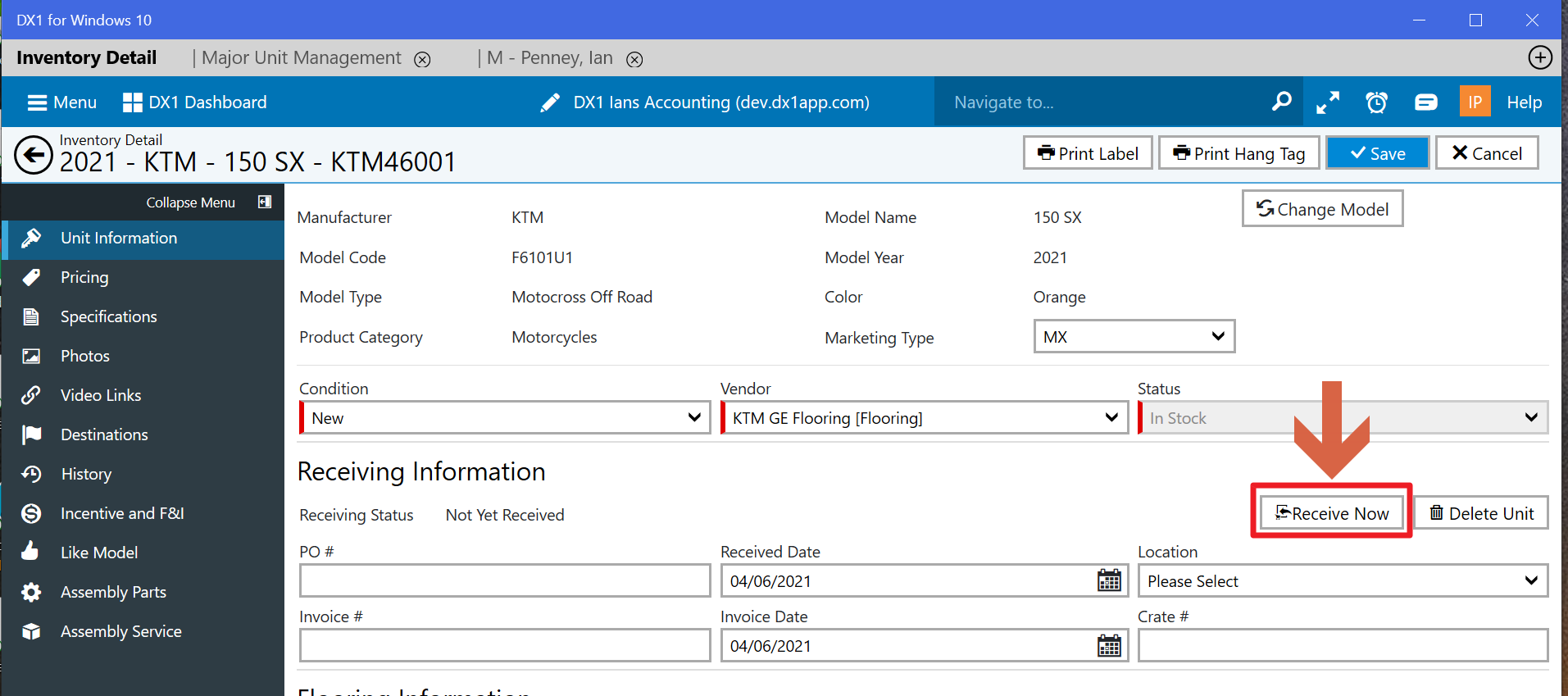Expand the Status In Stock dropdown
The width and height of the screenshot is (1568, 696).
tap(1343, 417)
